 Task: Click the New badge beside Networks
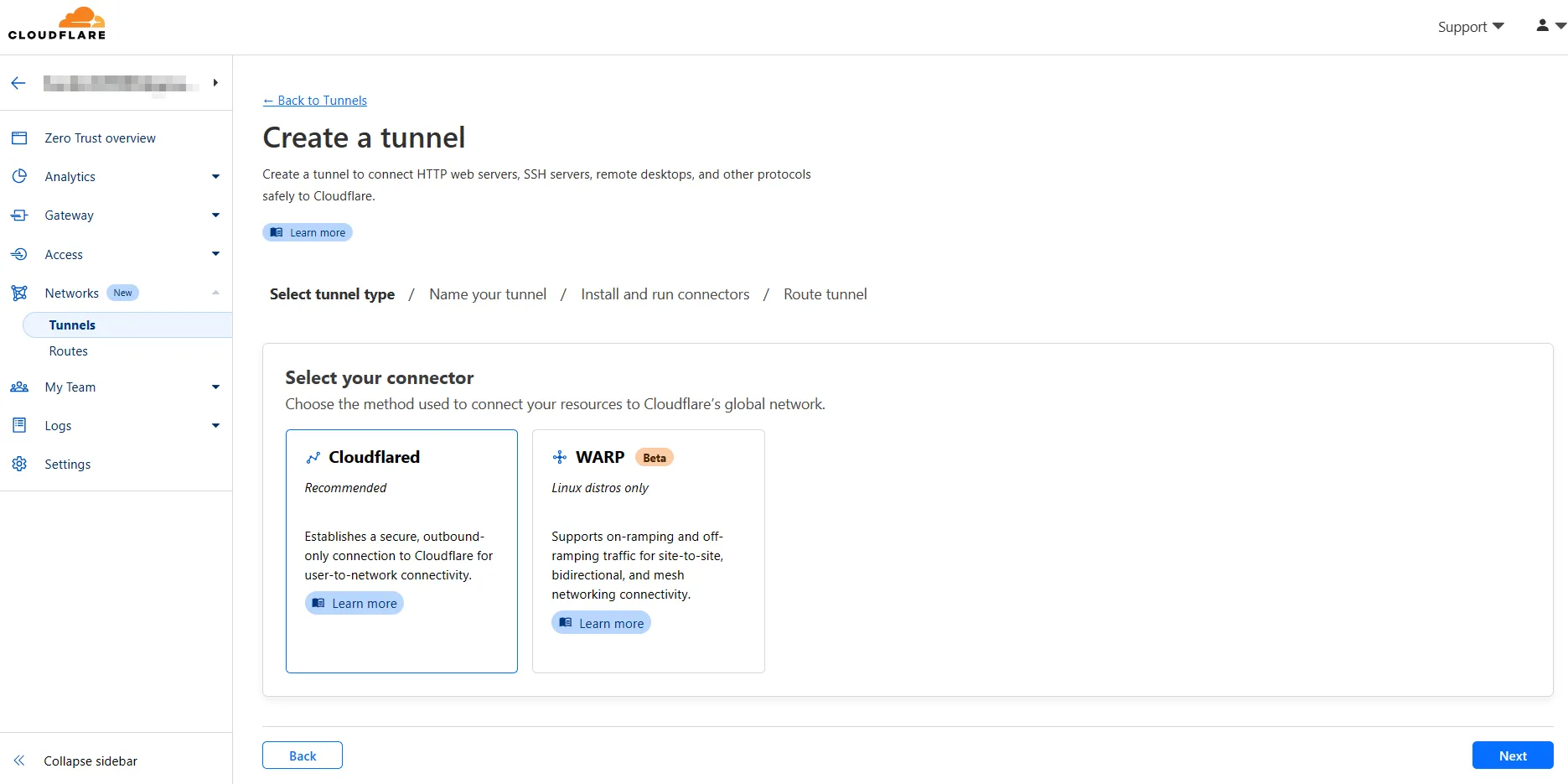[123, 293]
